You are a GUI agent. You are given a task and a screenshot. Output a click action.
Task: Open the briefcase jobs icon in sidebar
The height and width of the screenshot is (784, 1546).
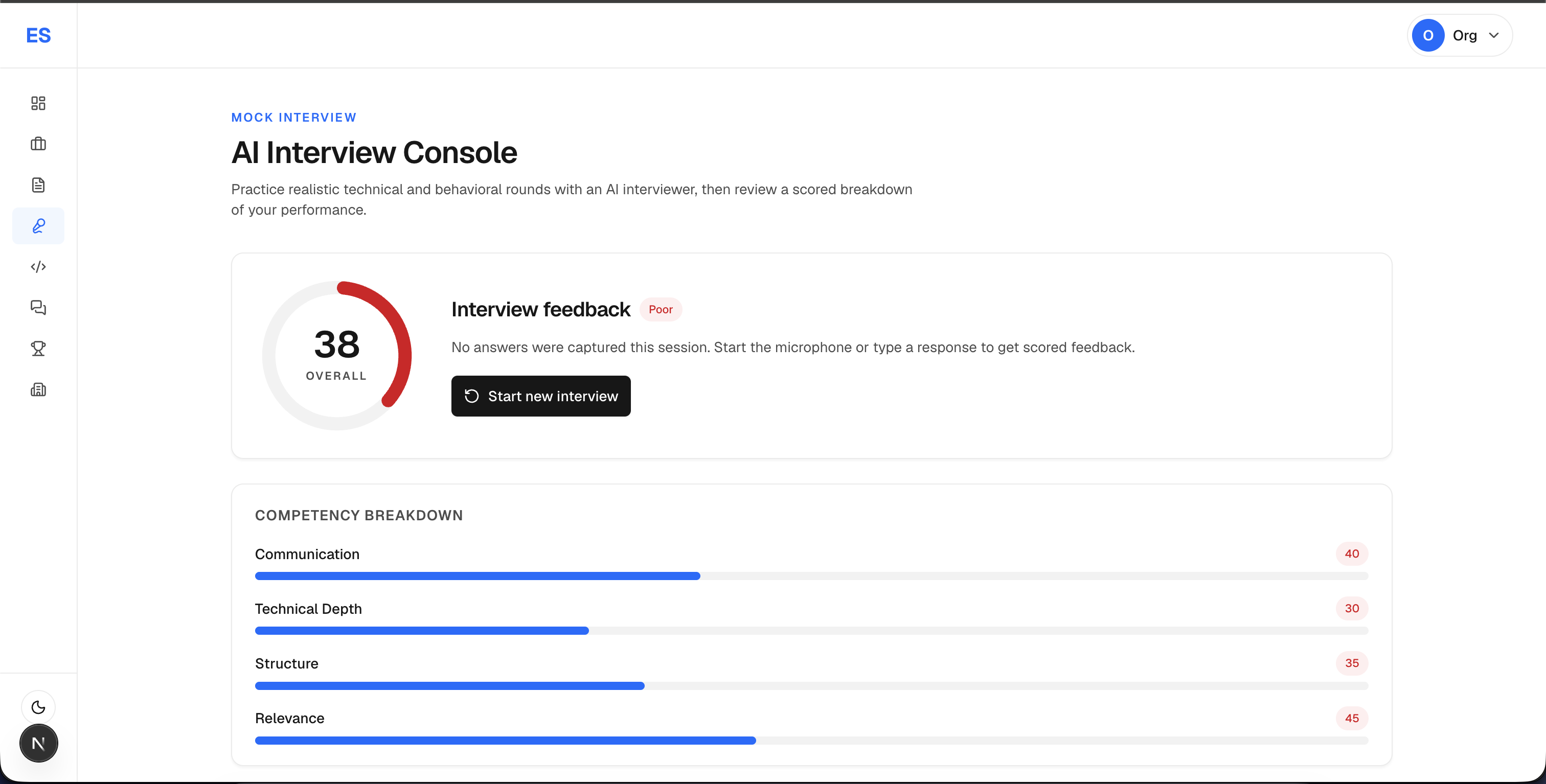(x=38, y=144)
